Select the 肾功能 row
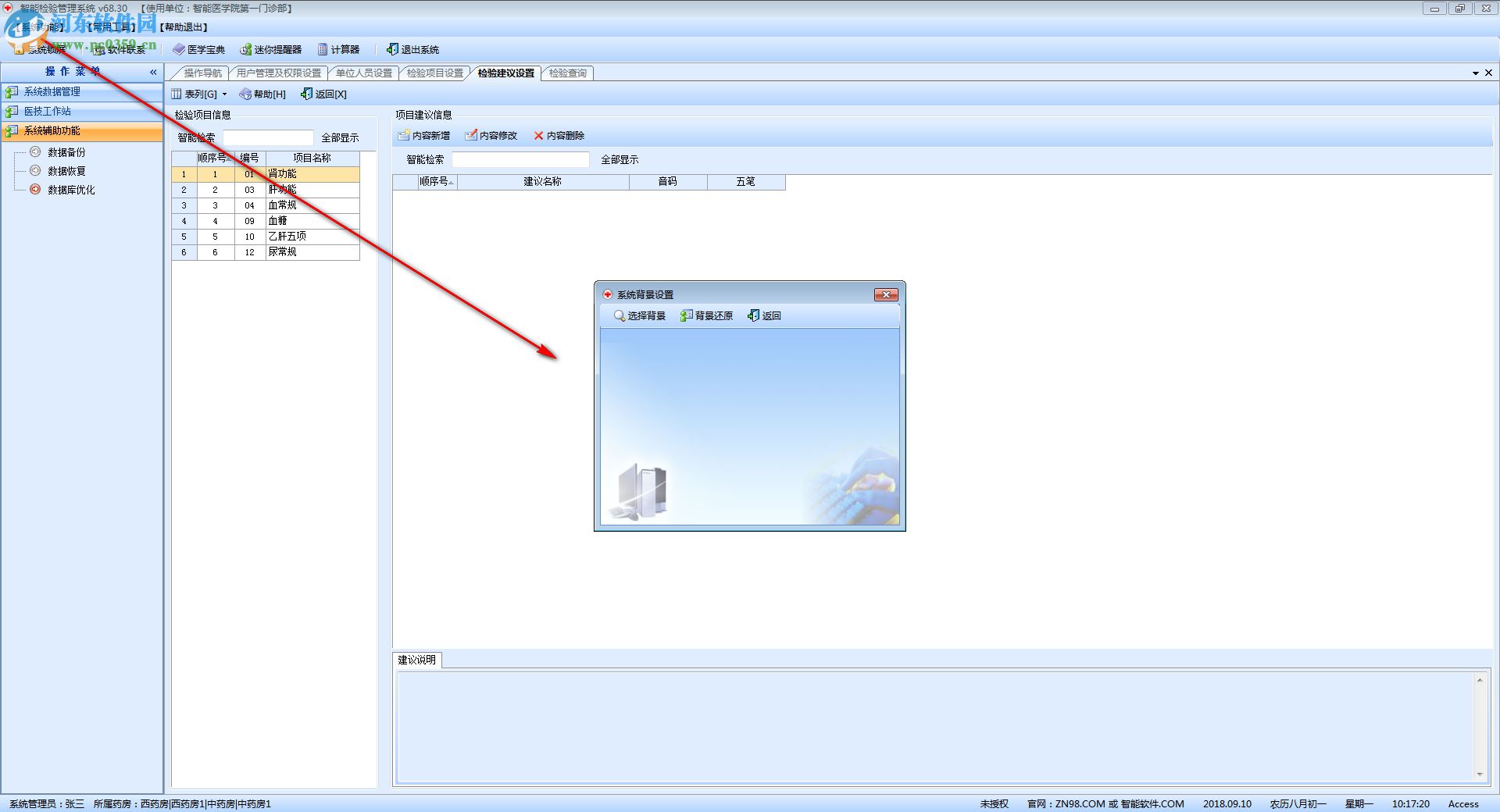 point(266,174)
